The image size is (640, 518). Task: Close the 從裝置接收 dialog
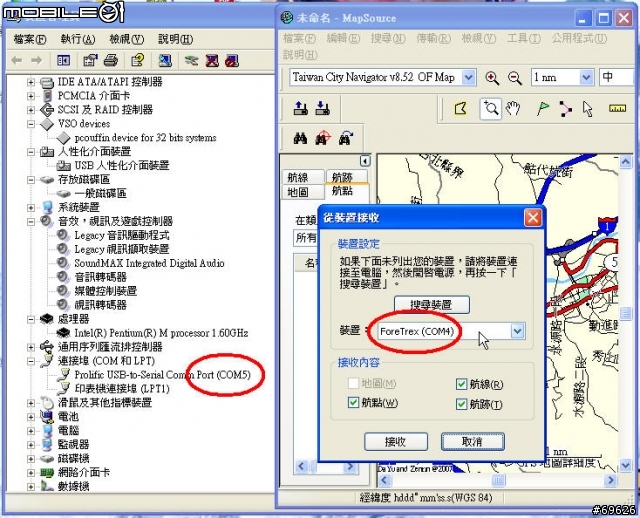pos(533,218)
